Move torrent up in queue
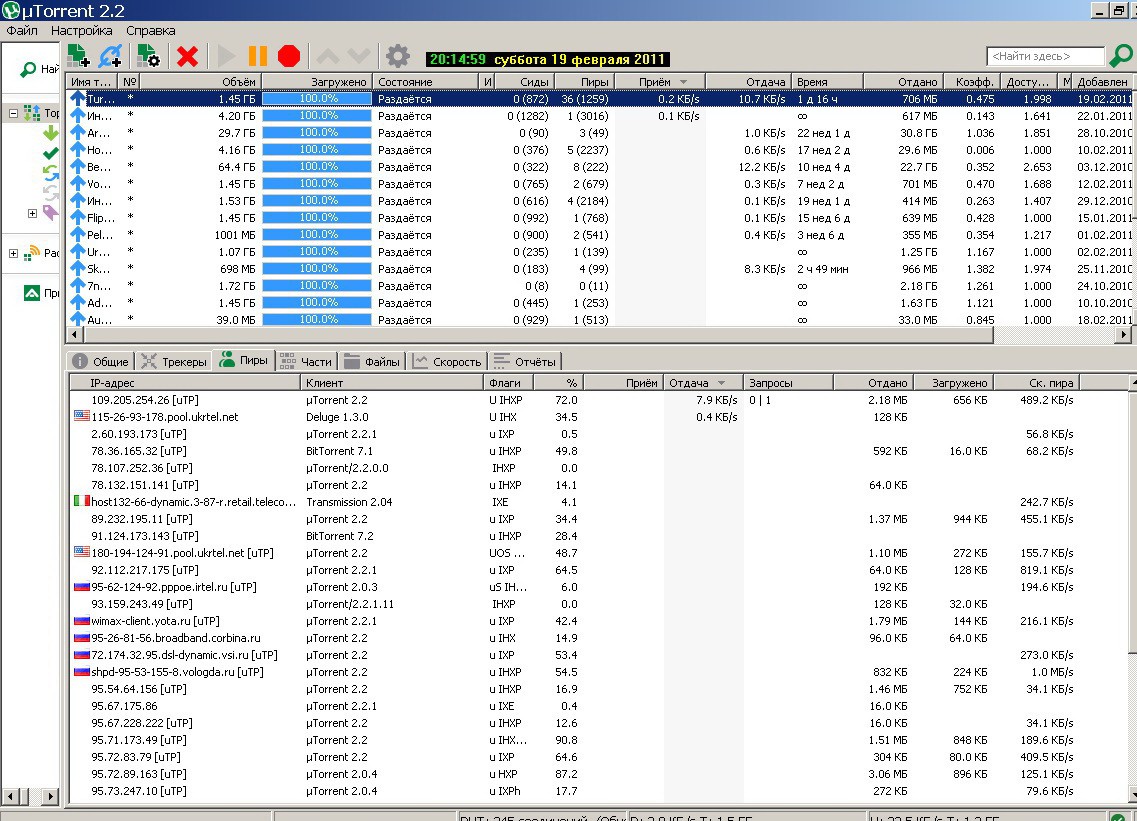 point(327,56)
